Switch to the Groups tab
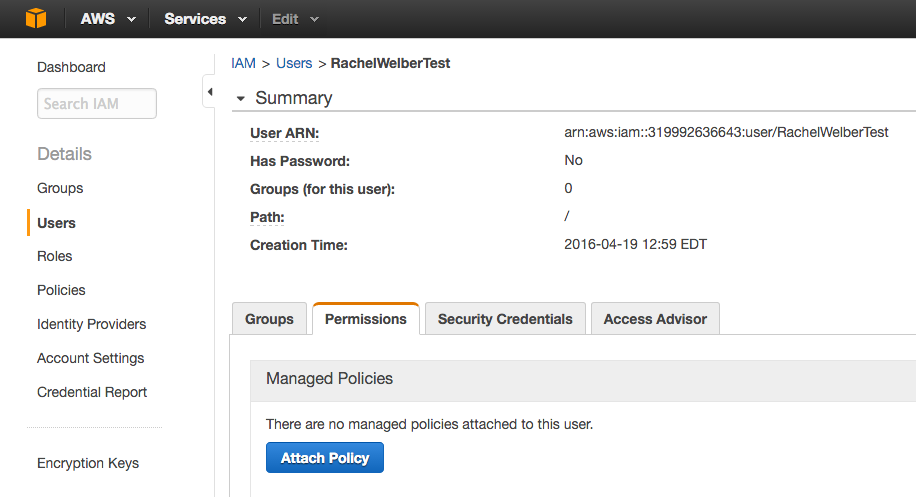 point(270,319)
